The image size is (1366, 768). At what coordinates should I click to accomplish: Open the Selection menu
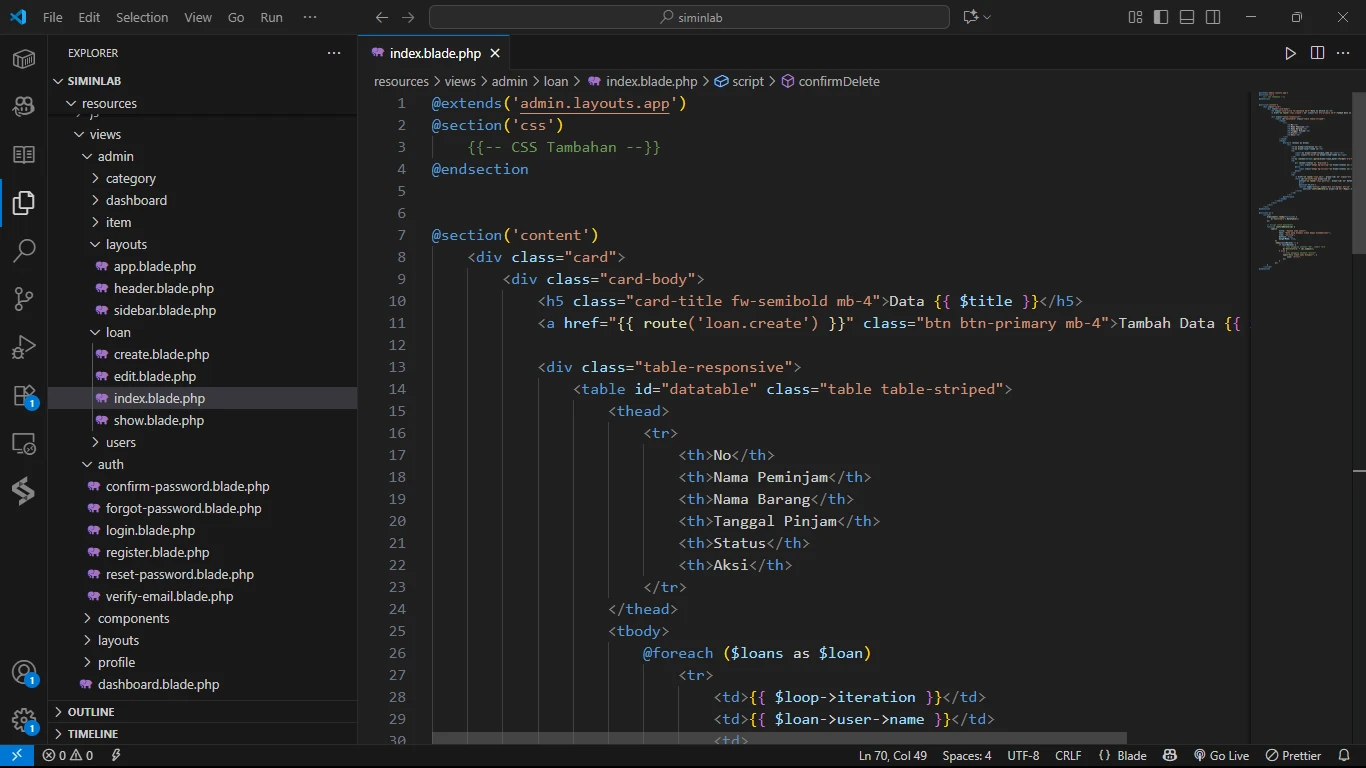142,17
